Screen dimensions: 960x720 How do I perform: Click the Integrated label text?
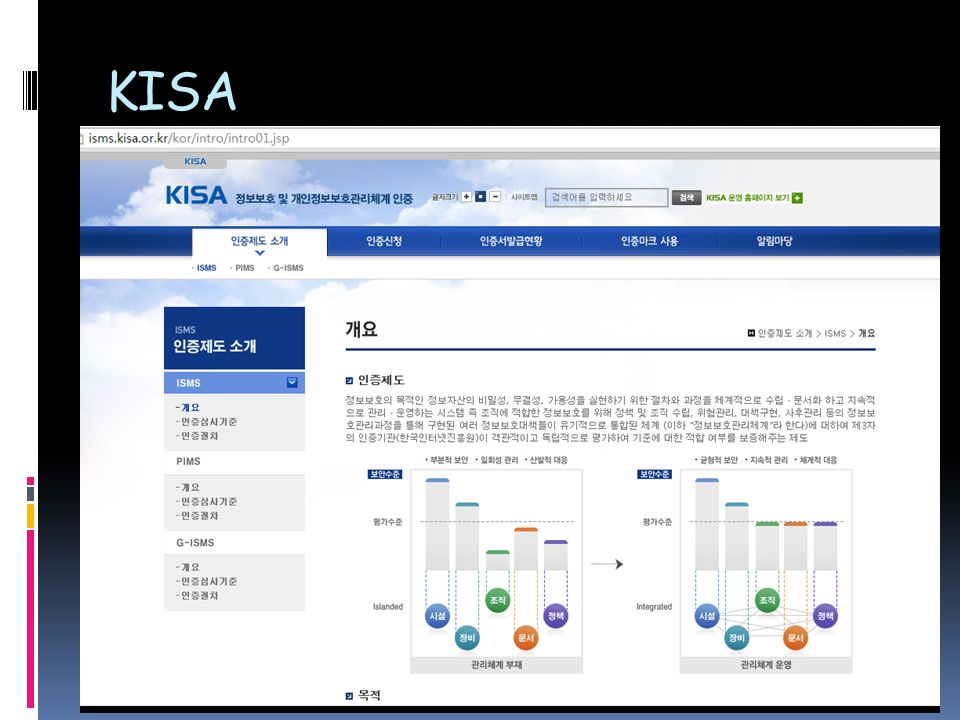(654, 607)
